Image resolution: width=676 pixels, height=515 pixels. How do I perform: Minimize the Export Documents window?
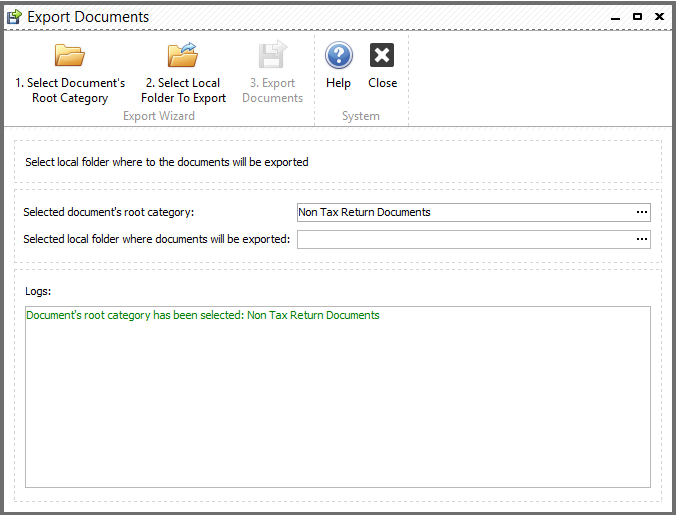(x=615, y=17)
